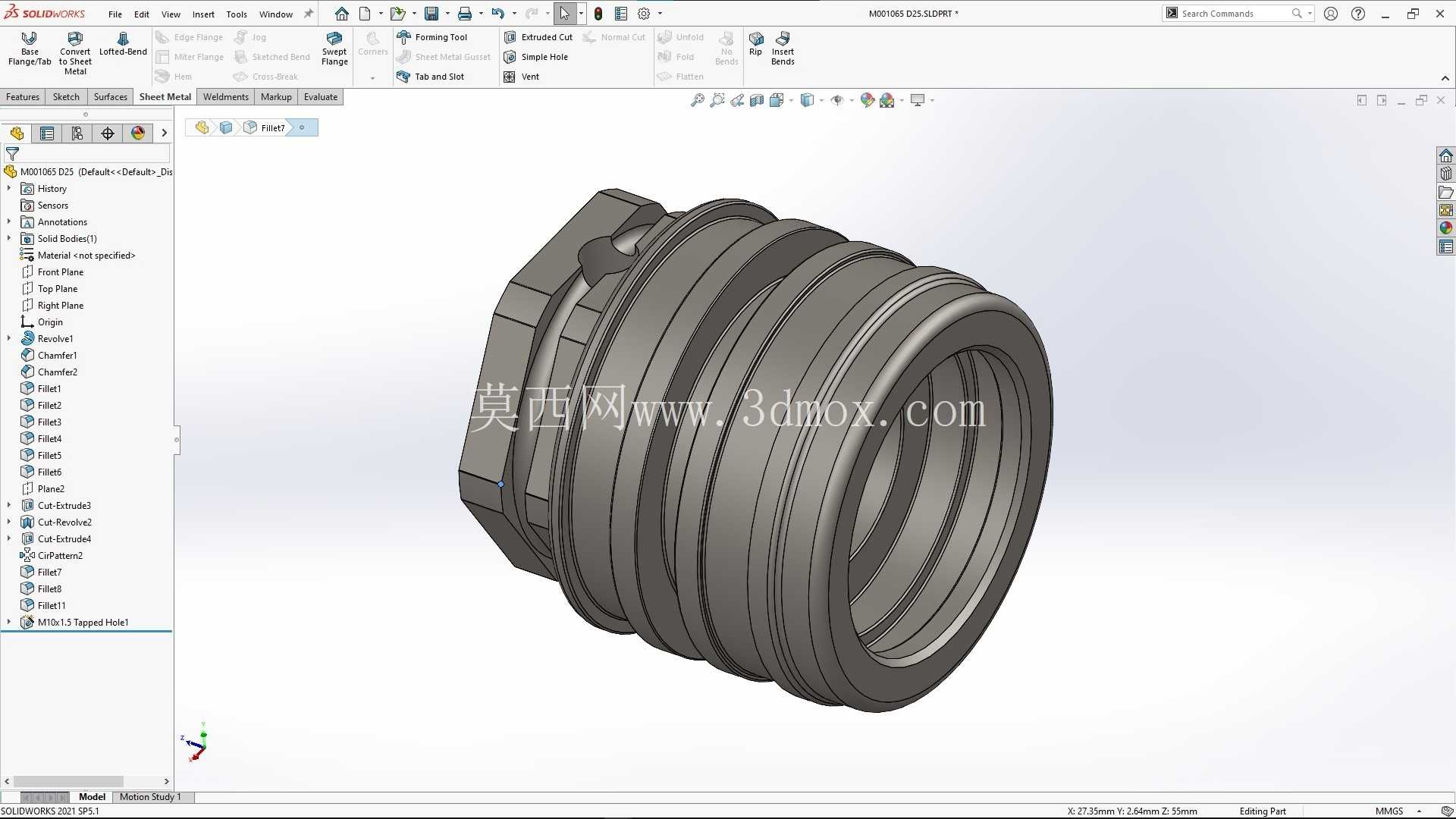Viewport: 1456px width, 819px height.
Task: Click the Rebuild traffic light icon
Action: 598,14
